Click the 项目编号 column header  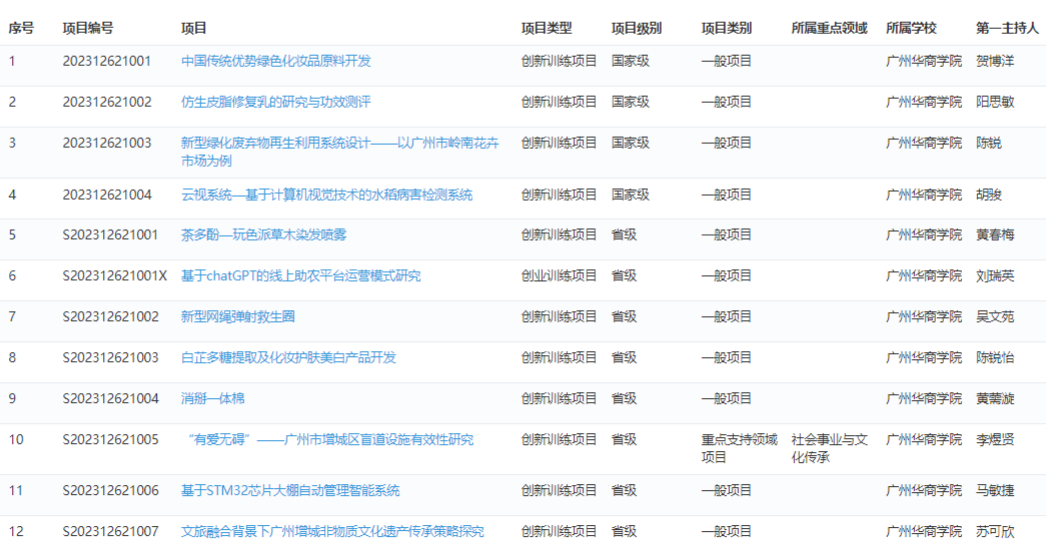click(x=88, y=28)
